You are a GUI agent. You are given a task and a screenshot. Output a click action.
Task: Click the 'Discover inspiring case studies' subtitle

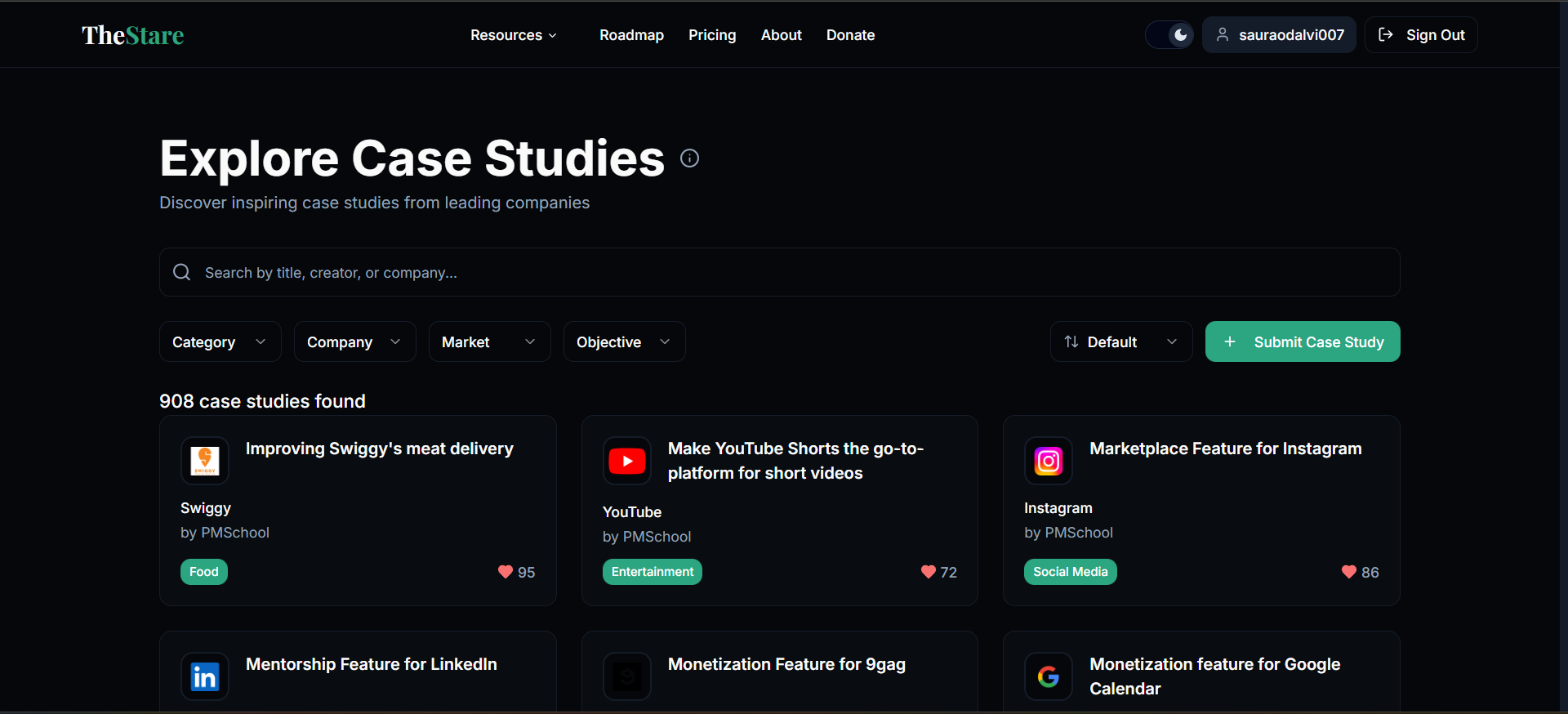[374, 203]
